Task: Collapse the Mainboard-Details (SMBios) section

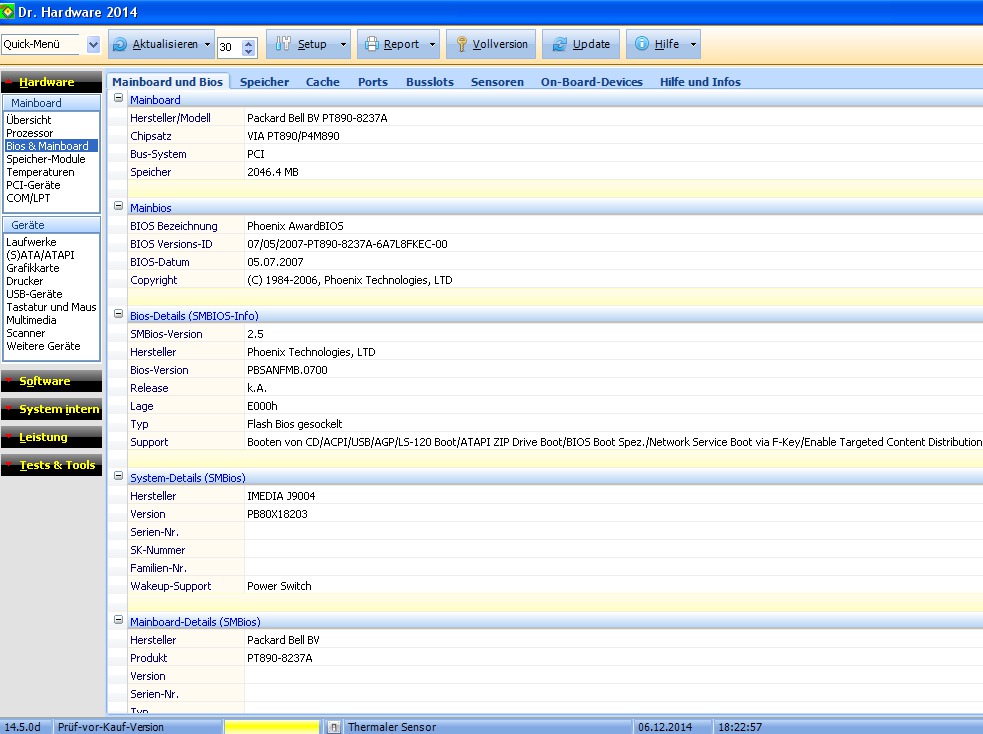Action: pos(118,620)
